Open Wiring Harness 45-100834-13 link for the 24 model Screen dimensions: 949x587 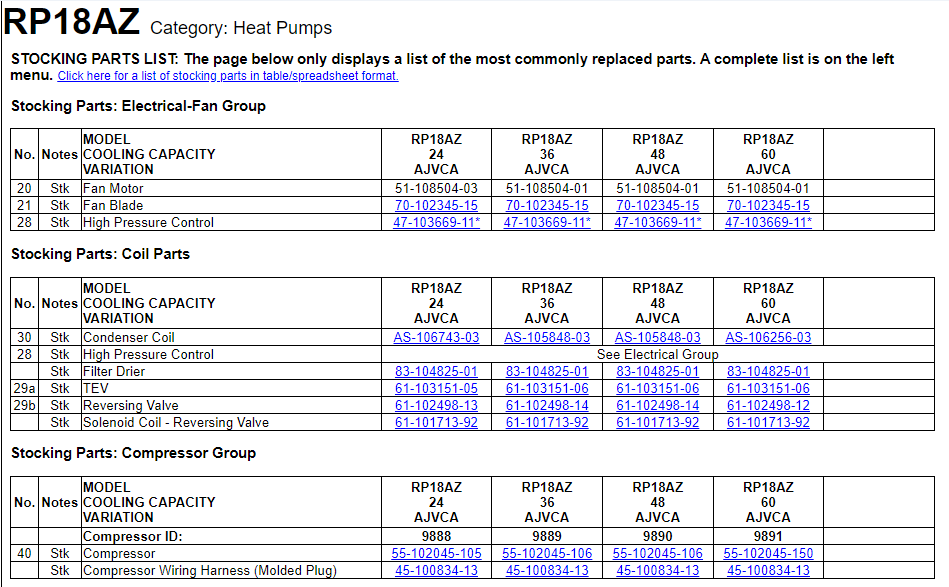coord(436,570)
